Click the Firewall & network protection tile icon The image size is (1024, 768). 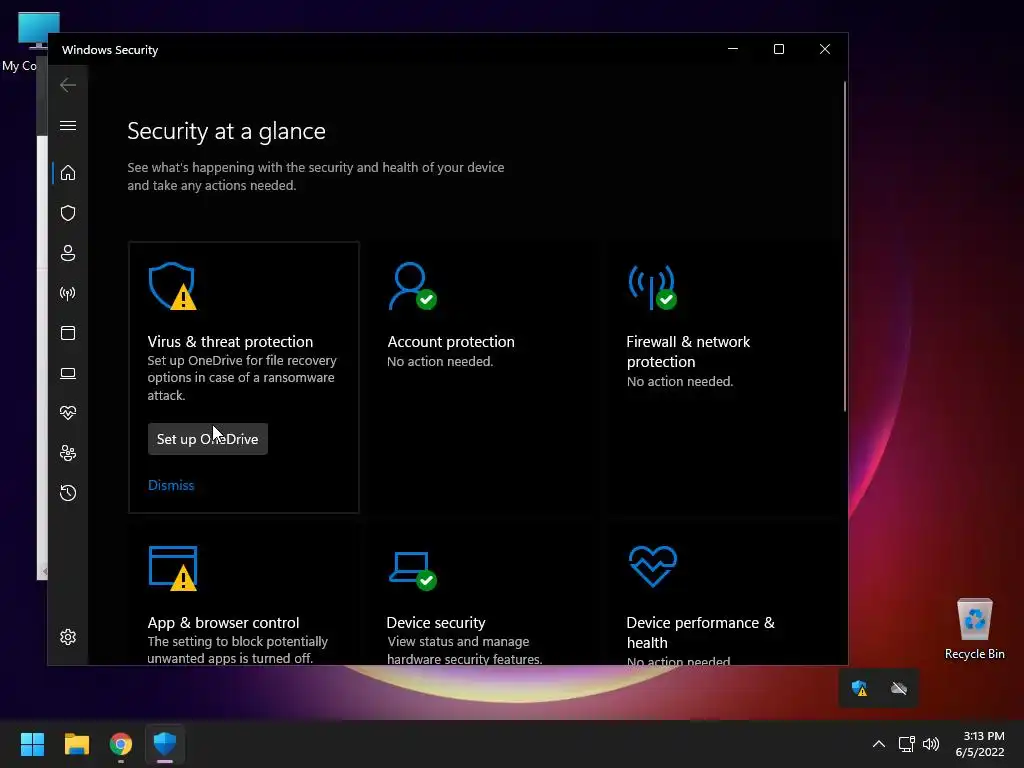tap(652, 286)
